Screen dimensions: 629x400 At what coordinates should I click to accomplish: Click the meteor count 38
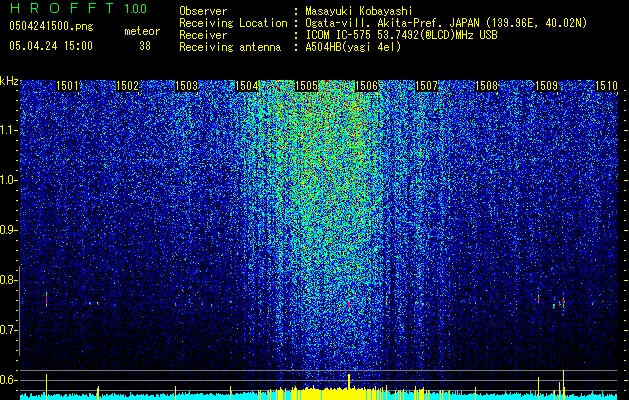click(145, 46)
